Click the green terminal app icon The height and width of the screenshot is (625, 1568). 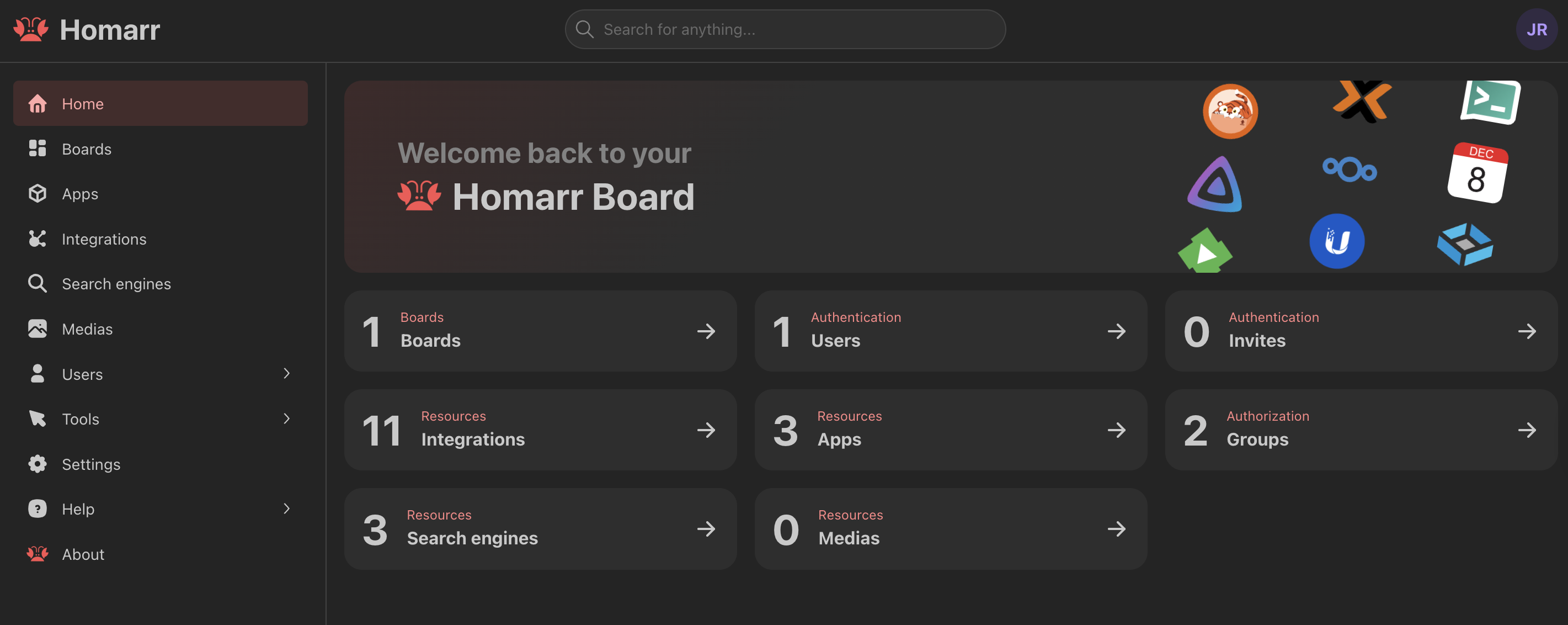coord(1490,102)
